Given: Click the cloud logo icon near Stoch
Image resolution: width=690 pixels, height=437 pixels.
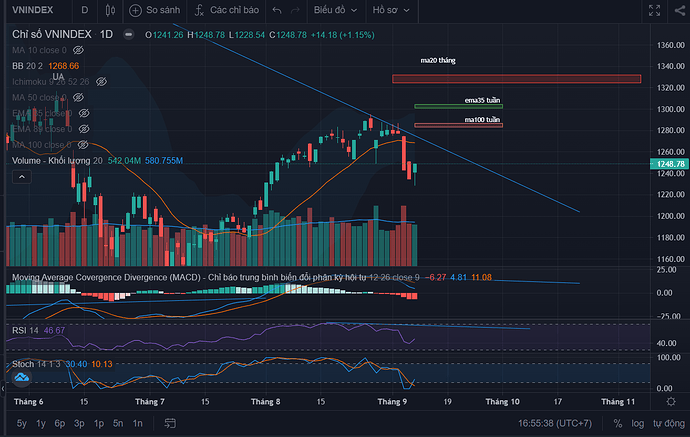Looking at the screenshot, I should [21, 377].
